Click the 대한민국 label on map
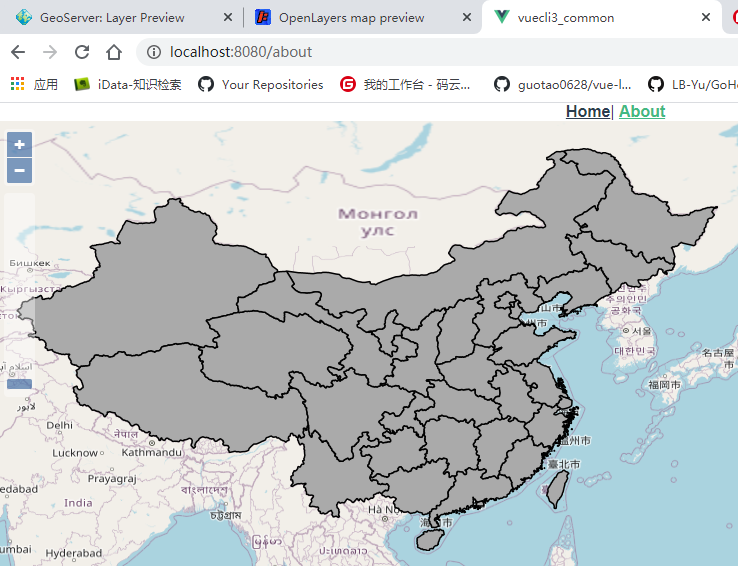The width and height of the screenshot is (738, 566). [x=635, y=351]
